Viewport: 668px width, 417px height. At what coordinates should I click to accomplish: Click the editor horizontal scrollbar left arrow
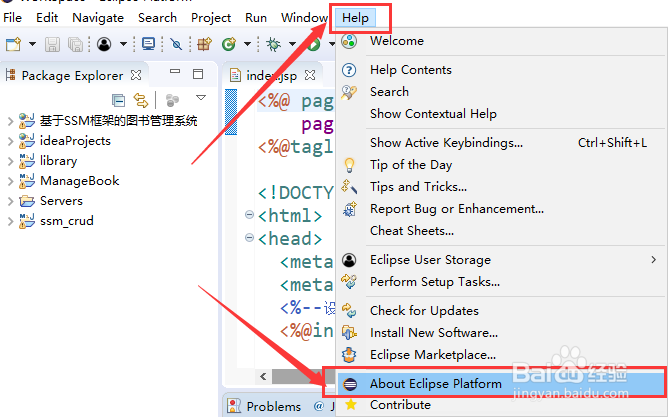[263, 376]
